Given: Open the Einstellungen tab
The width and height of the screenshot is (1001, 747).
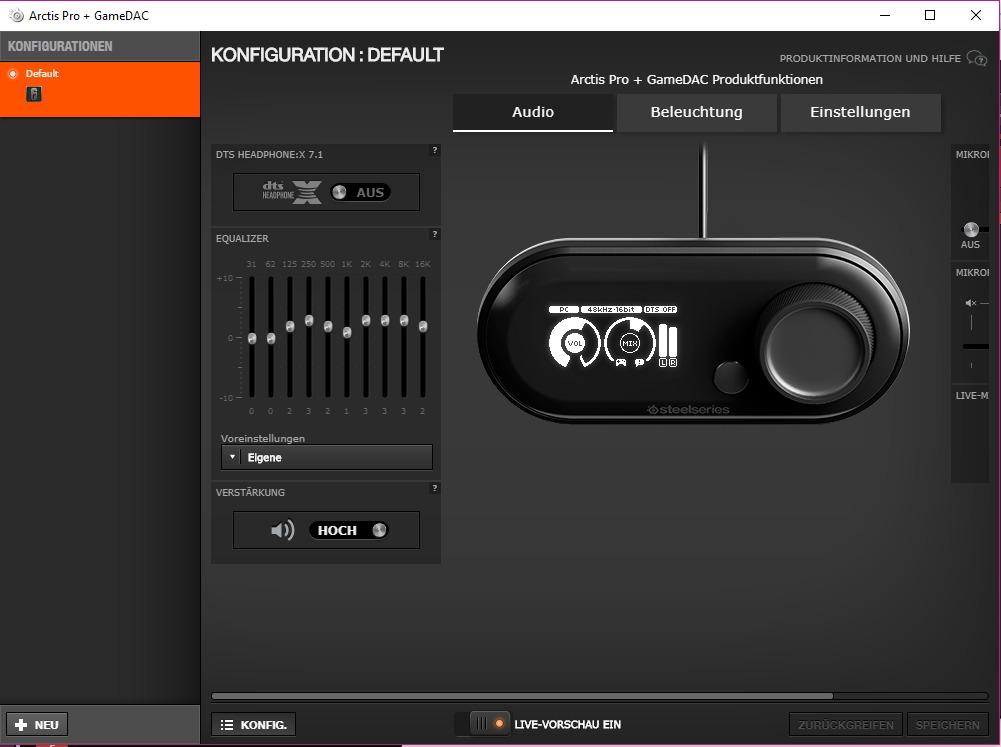Looking at the screenshot, I should 860,112.
